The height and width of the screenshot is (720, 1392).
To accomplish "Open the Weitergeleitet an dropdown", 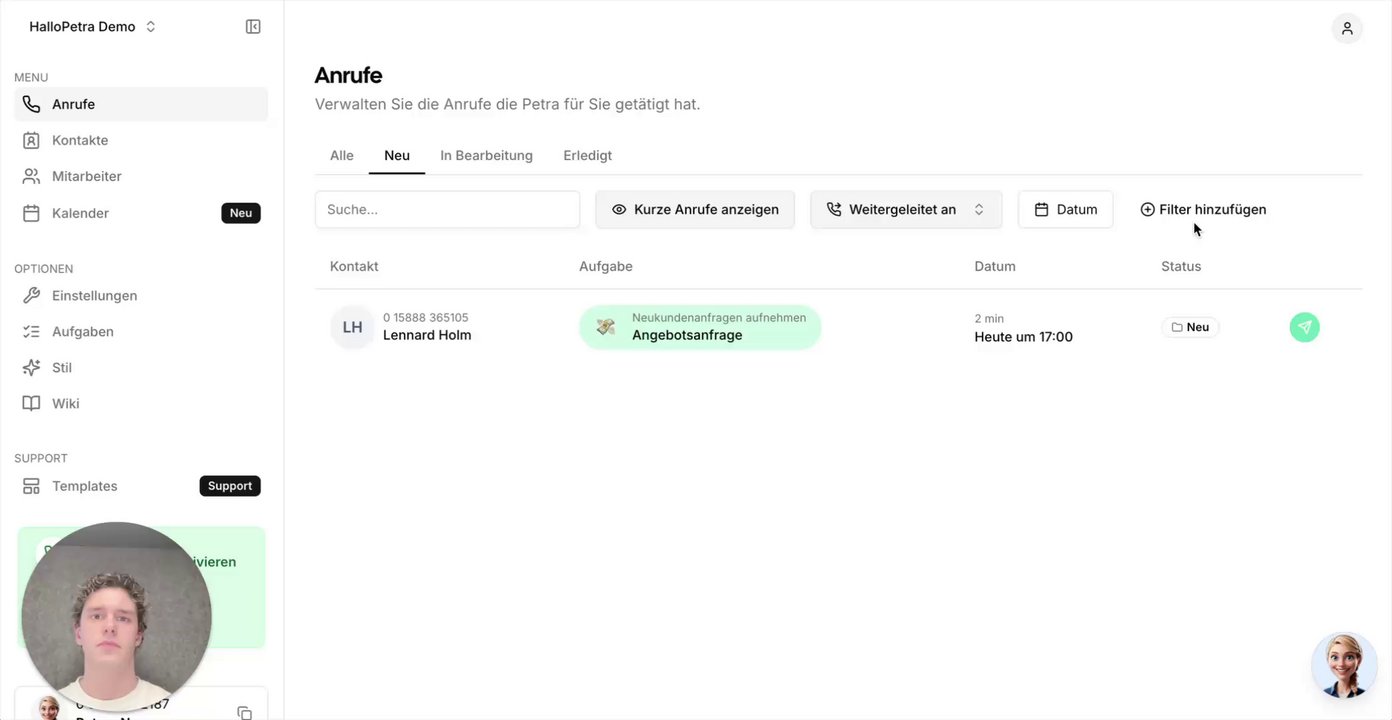I will (905, 209).
